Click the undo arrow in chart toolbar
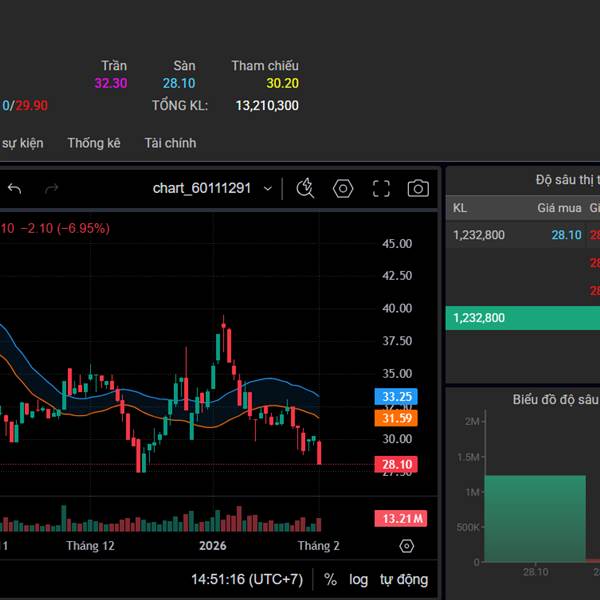The image size is (600, 600). pyautogui.click(x=15, y=189)
